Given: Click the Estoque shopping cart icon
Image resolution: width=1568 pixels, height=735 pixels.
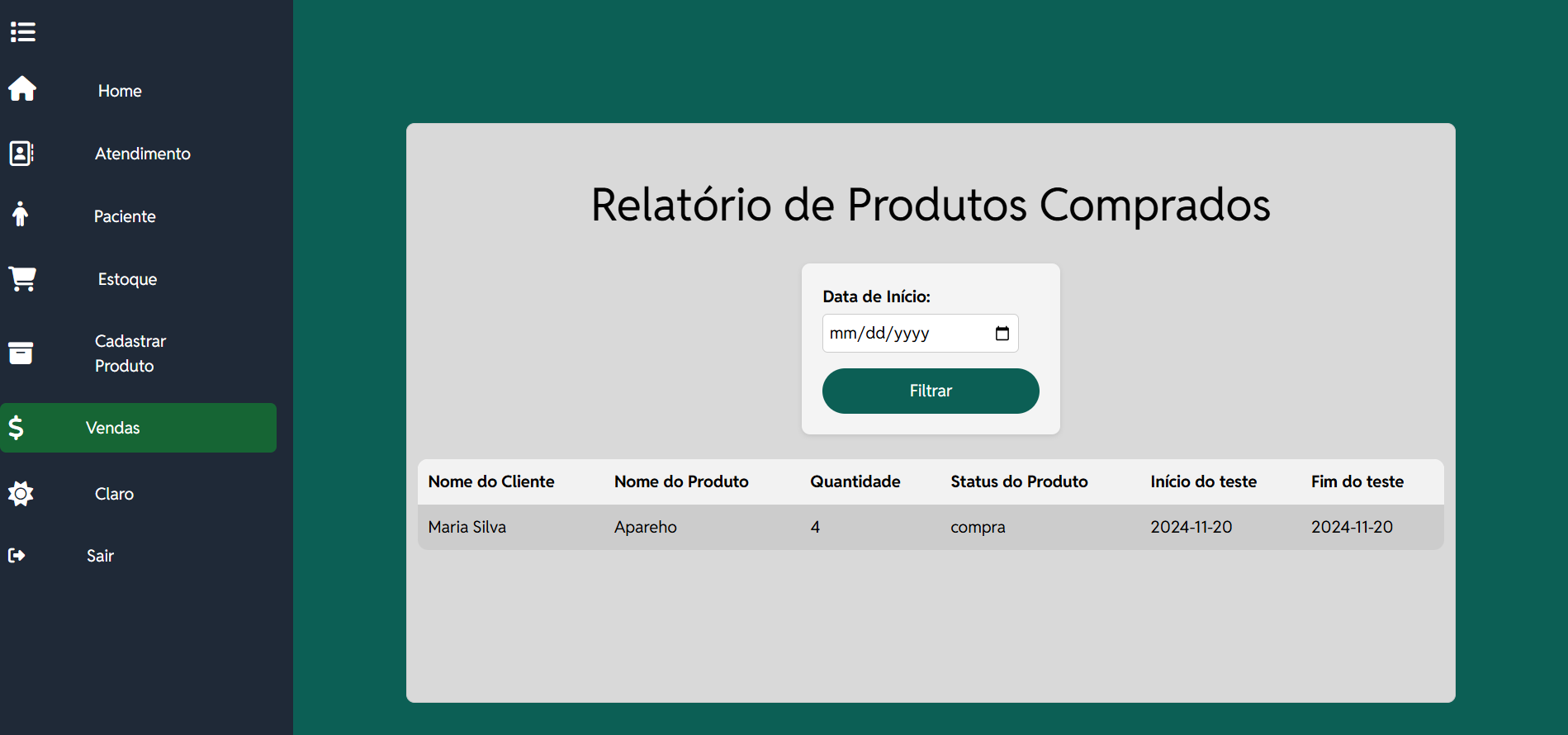Looking at the screenshot, I should (x=22, y=278).
